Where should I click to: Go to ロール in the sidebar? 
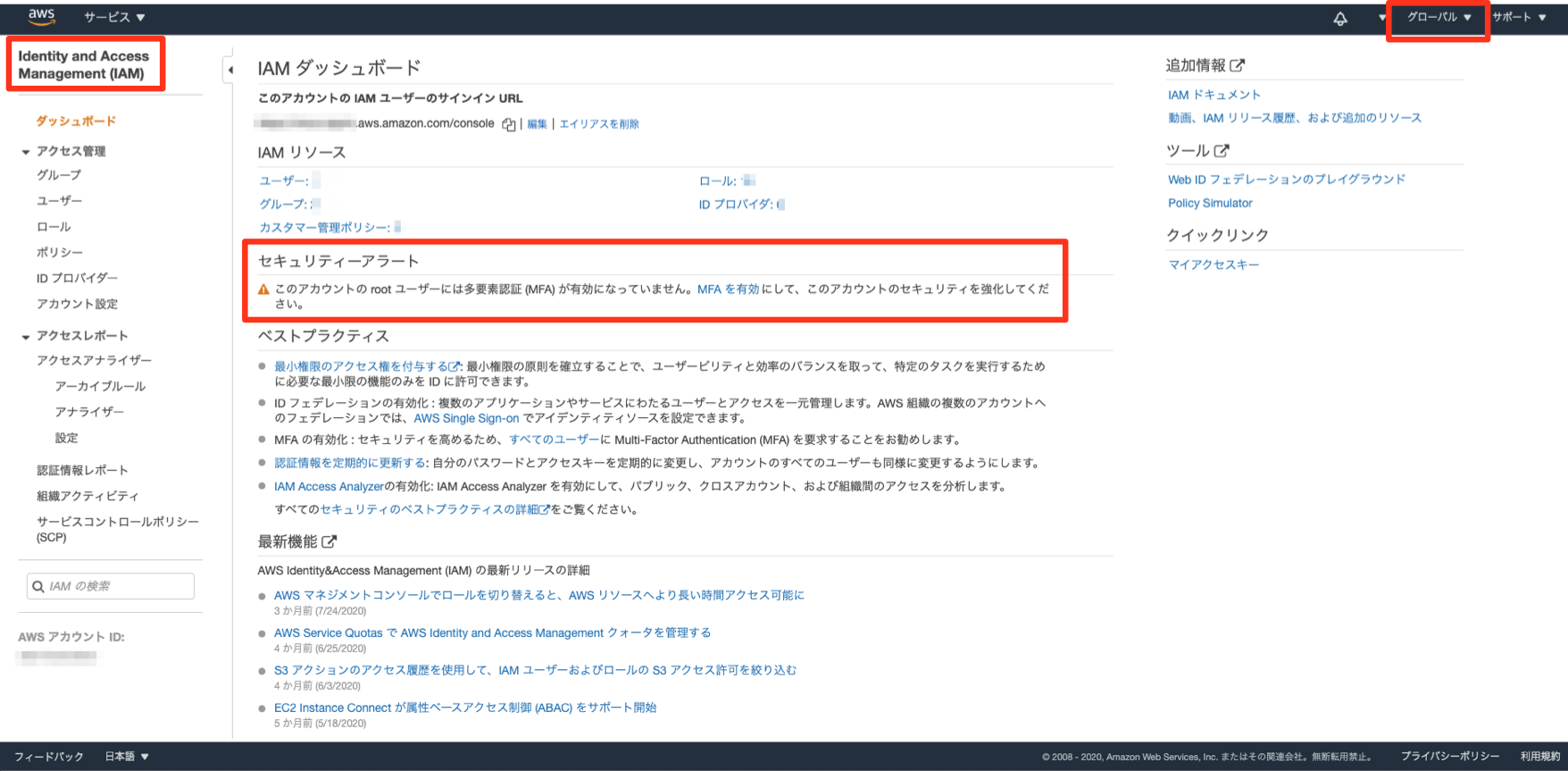tap(54, 227)
